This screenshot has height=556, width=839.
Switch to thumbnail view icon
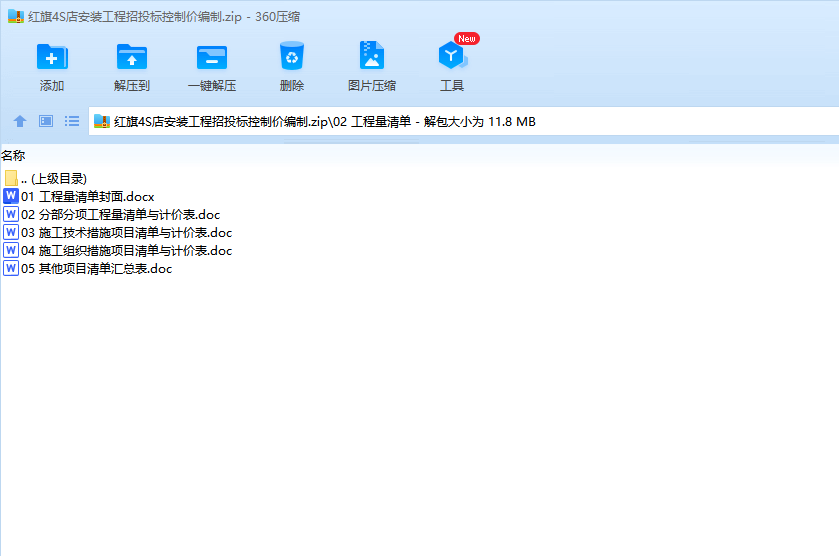[x=46, y=121]
